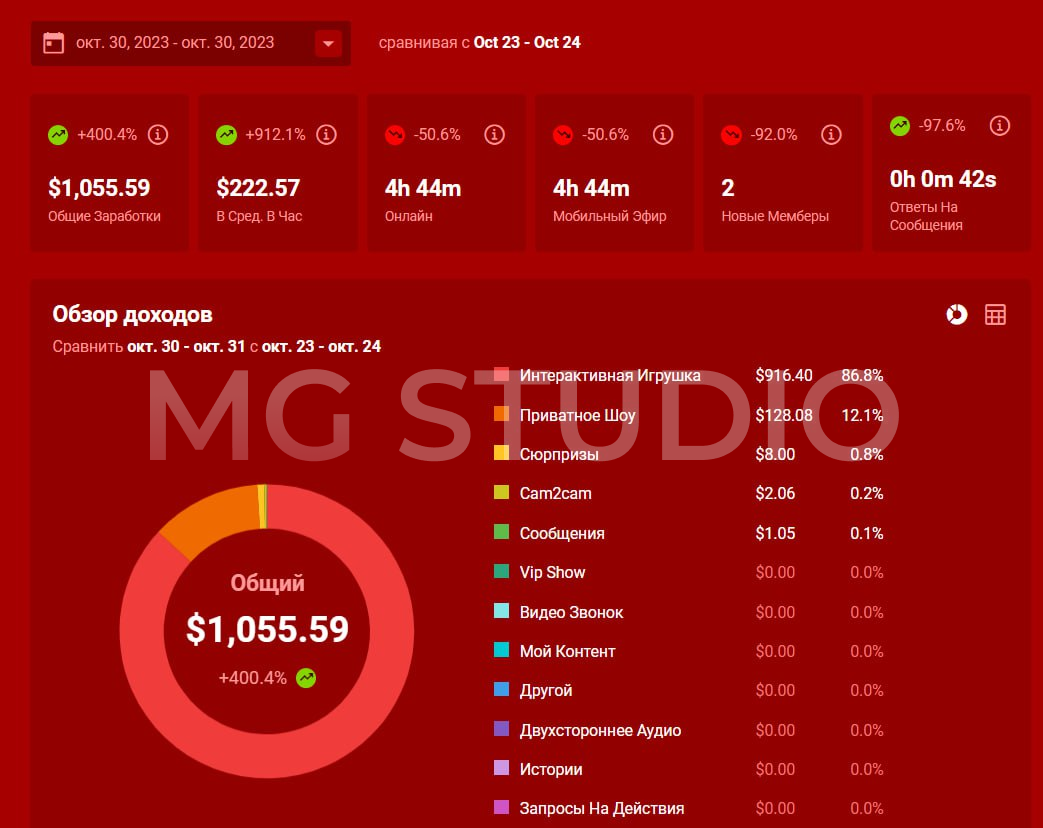
Task: Switch to table view icon
Action: 995,315
